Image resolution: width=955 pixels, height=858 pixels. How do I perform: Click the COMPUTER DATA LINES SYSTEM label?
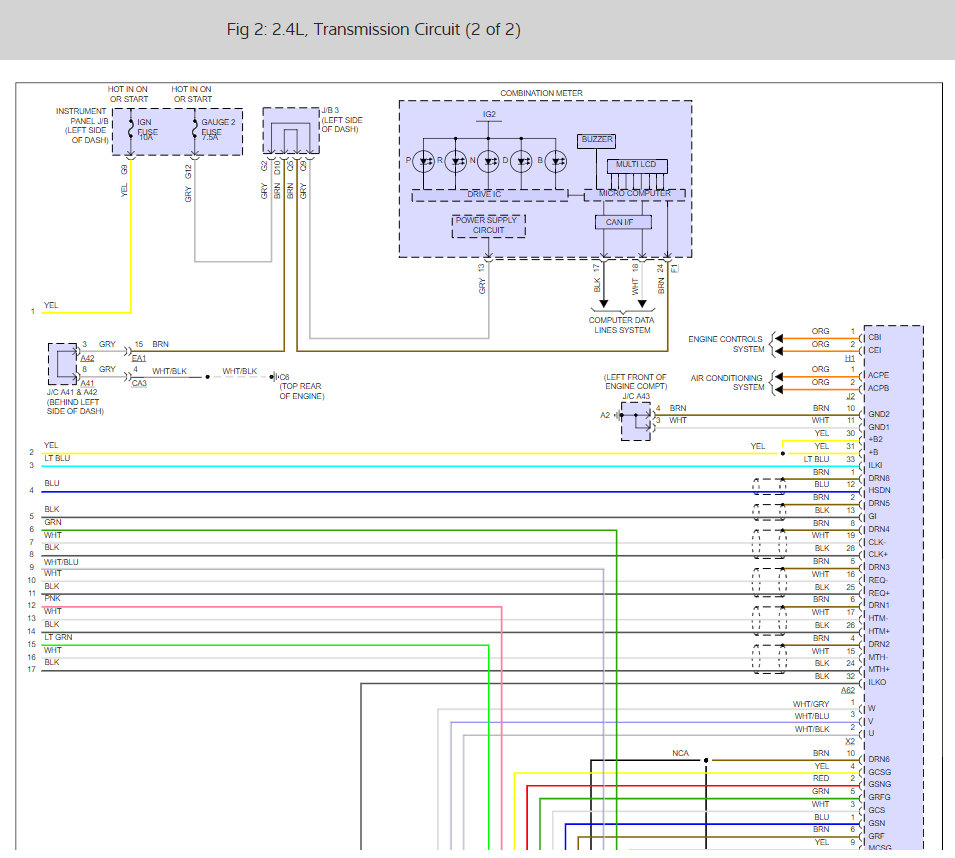click(x=622, y=325)
